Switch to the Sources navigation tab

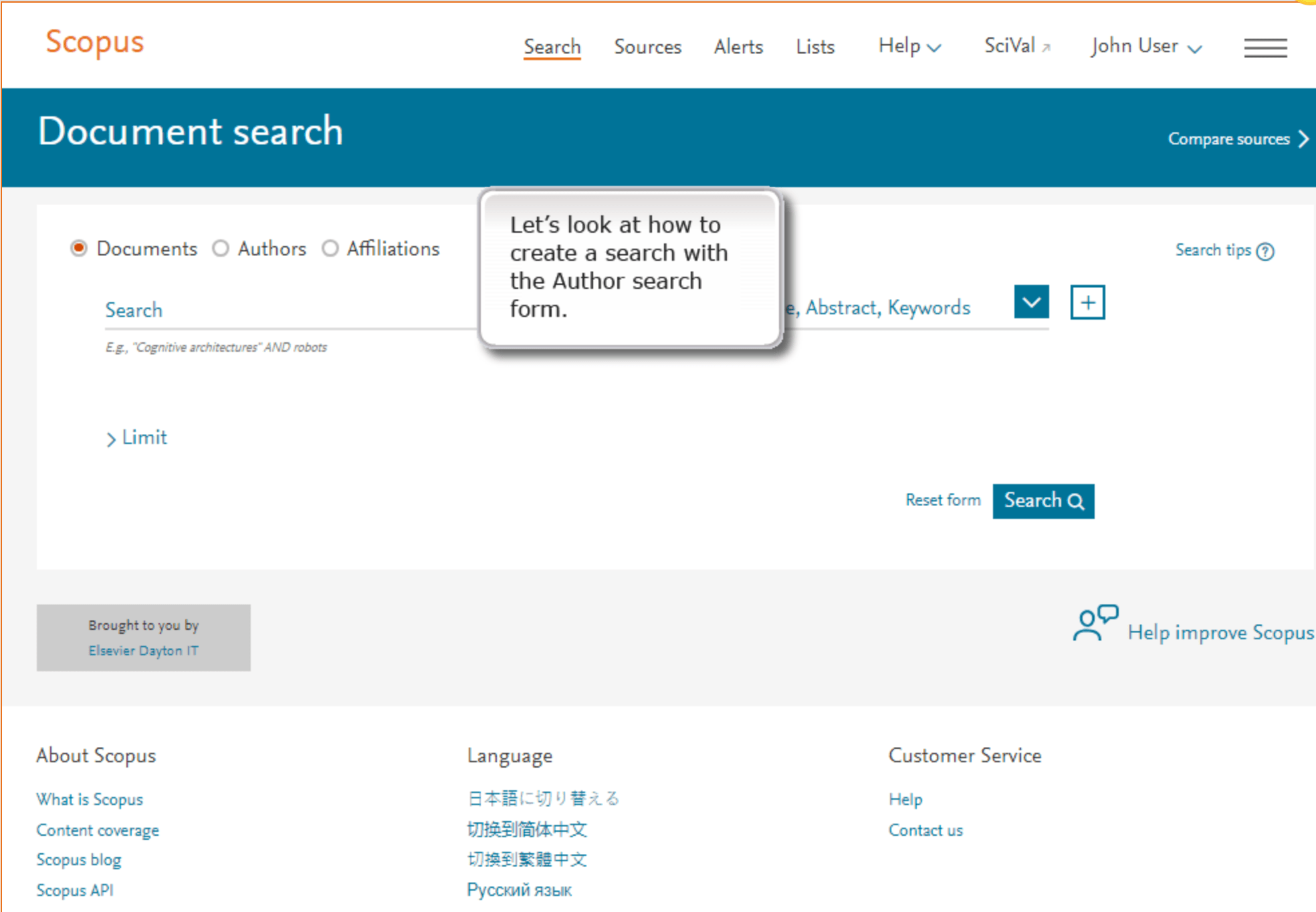647,46
